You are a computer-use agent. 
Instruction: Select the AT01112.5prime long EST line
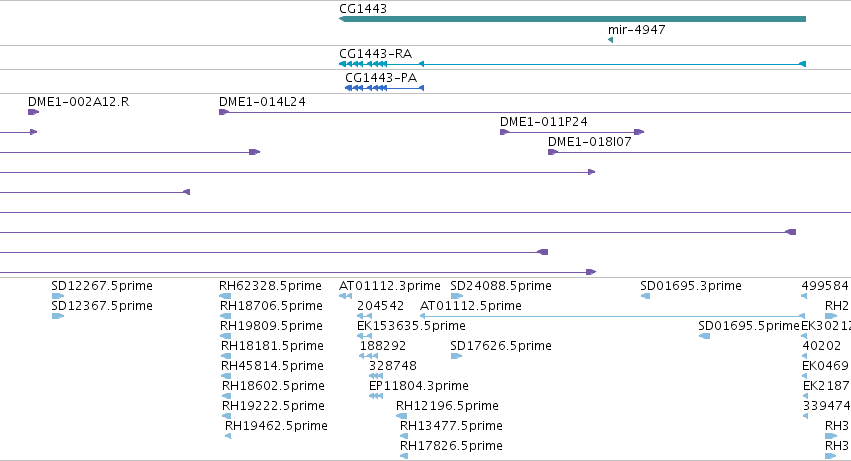click(613, 316)
